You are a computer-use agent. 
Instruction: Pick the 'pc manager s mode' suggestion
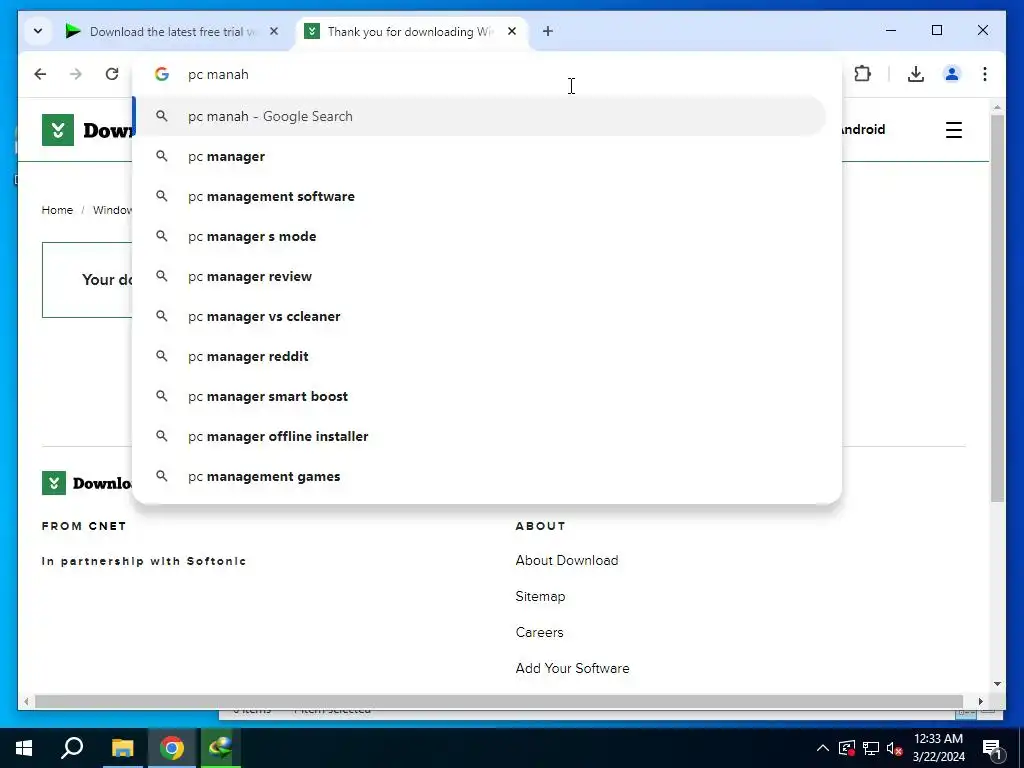tap(480, 236)
